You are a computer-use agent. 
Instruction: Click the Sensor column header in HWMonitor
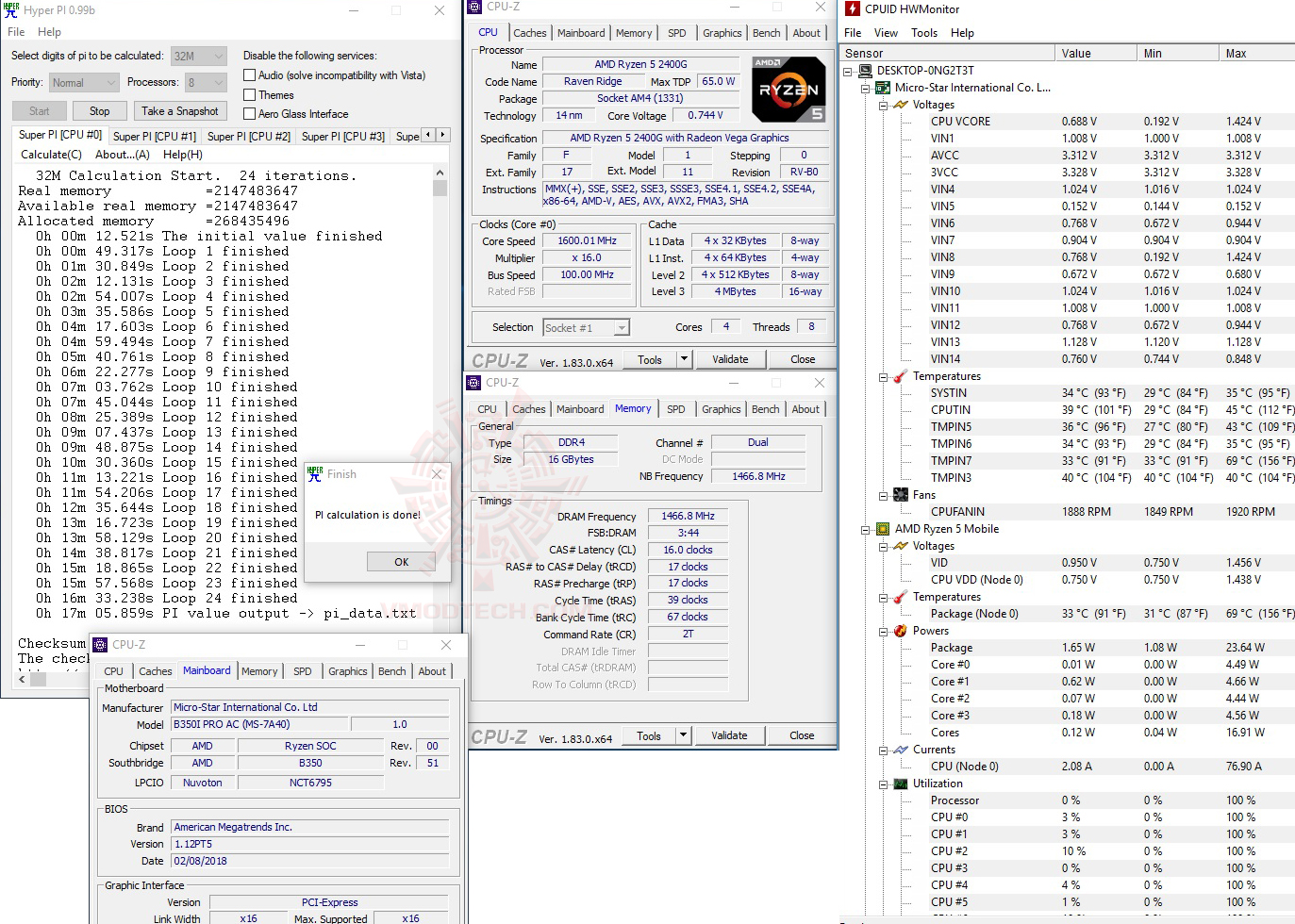(947, 54)
